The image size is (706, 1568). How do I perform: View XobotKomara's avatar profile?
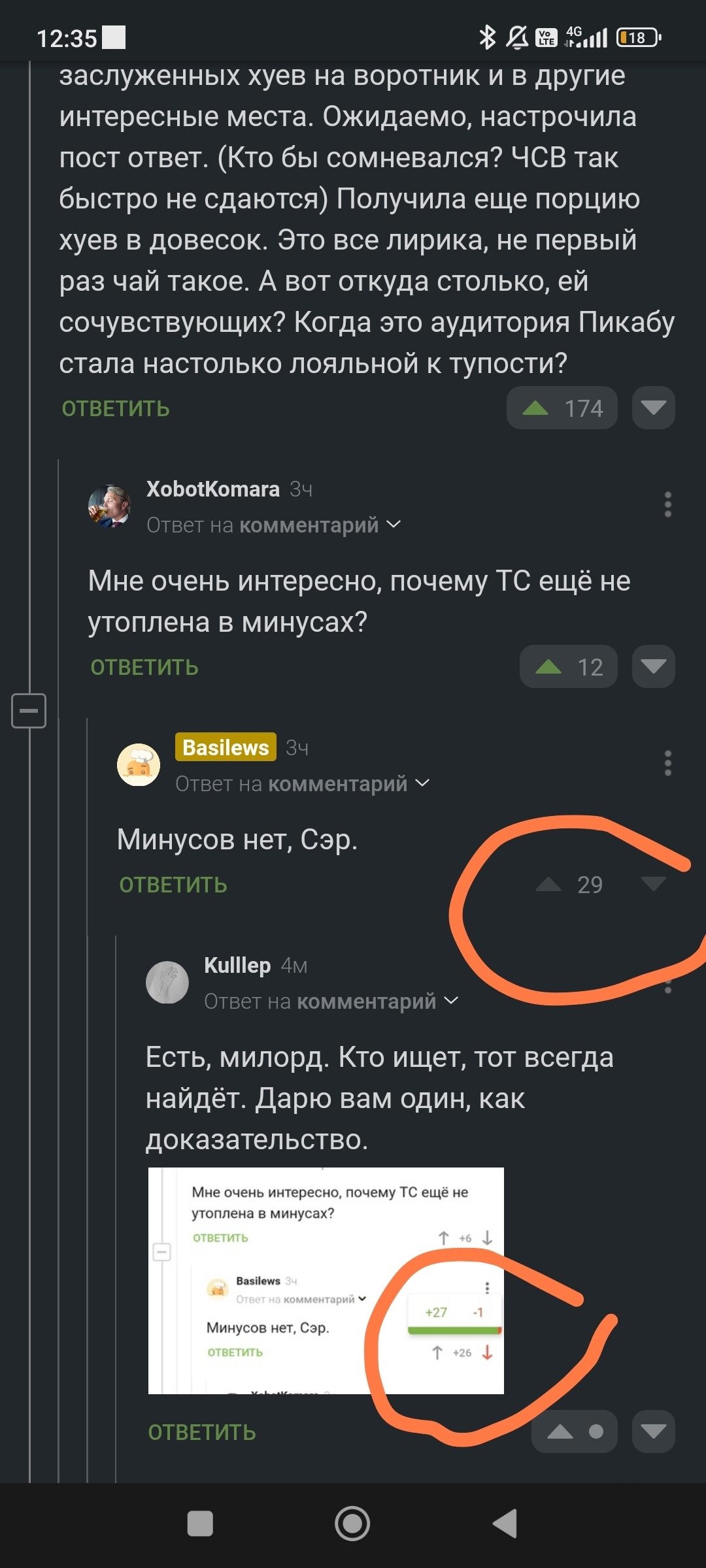point(109,506)
